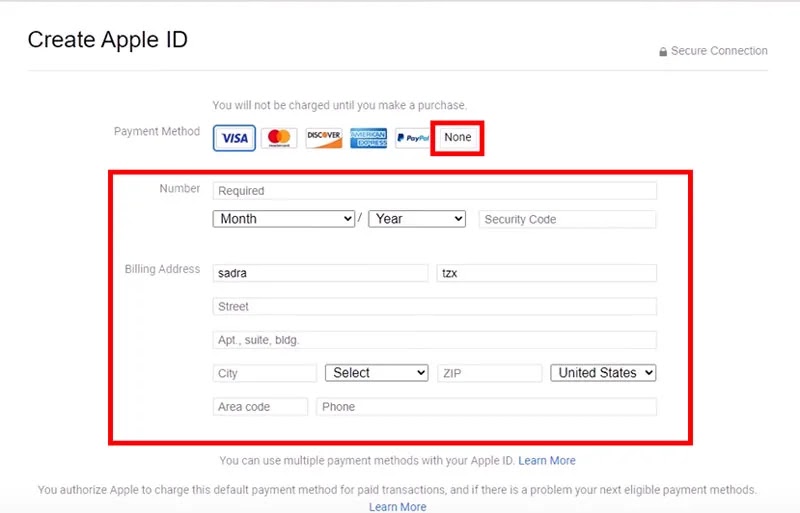The image size is (800, 513).
Task: Open the United States country dropdown
Action: [x=603, y=373]
